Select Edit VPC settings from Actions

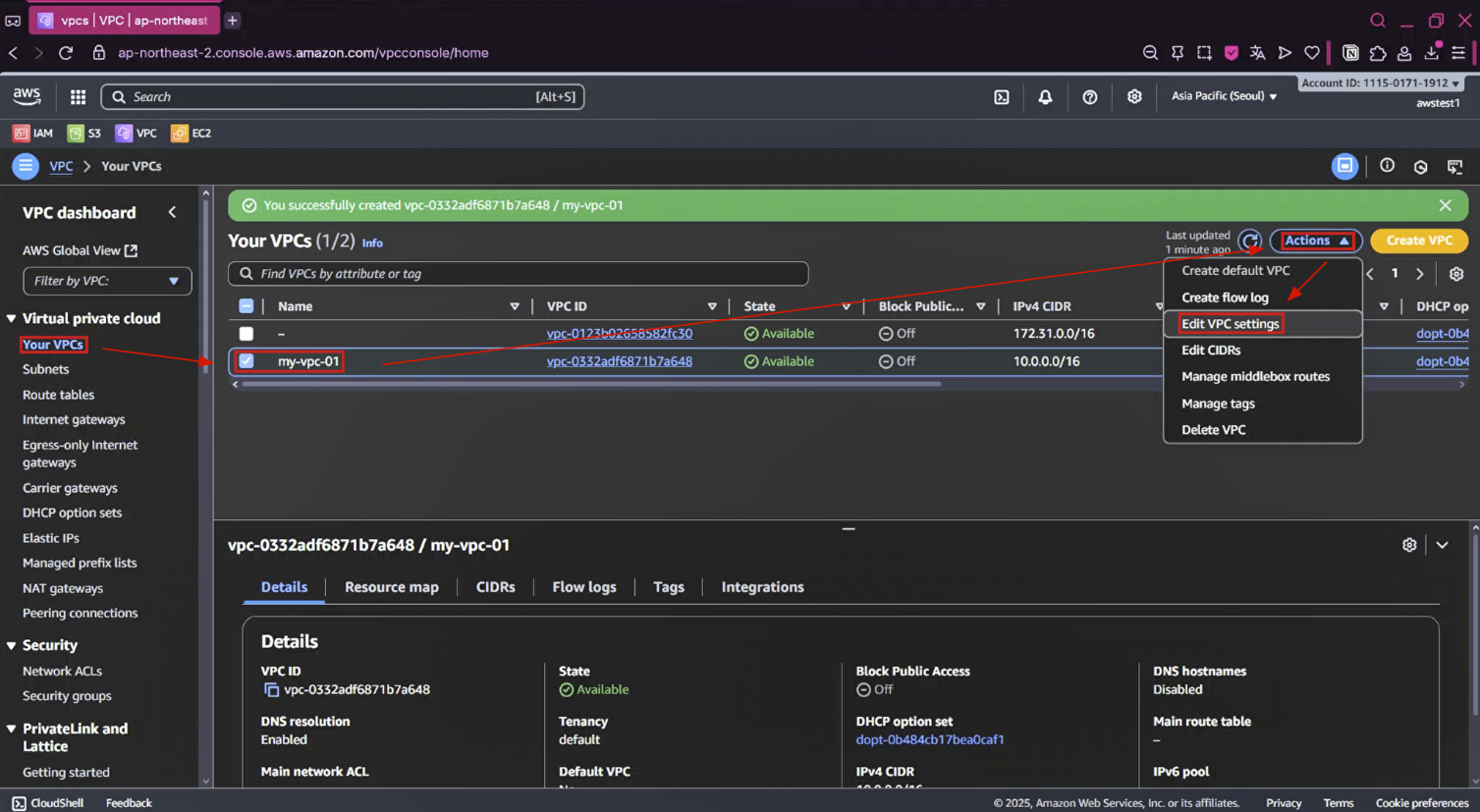click(1231, 324)
